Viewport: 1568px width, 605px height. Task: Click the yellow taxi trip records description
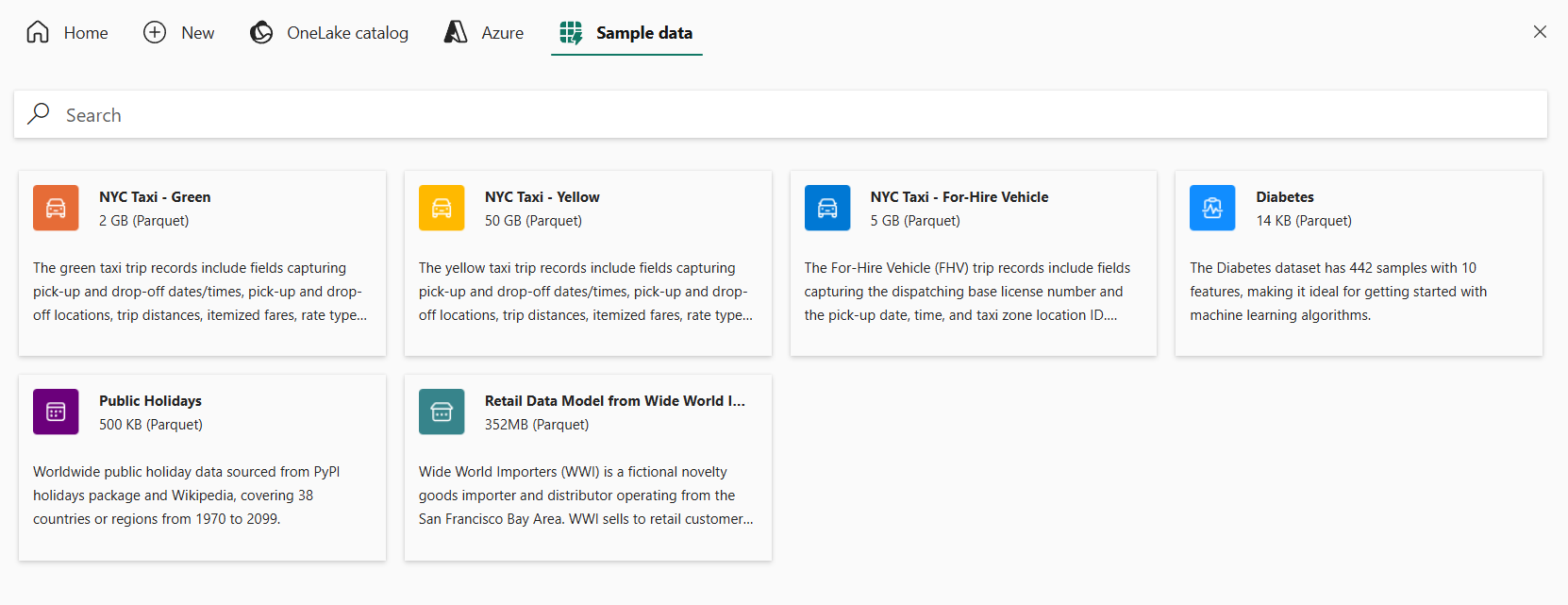(x=586, y=292)
